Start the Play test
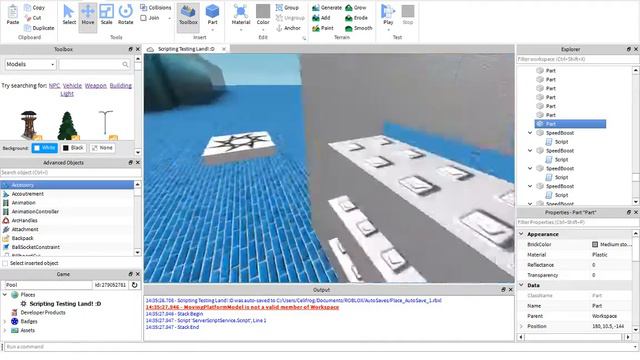 pyautogui.click(x=388, y=15)
